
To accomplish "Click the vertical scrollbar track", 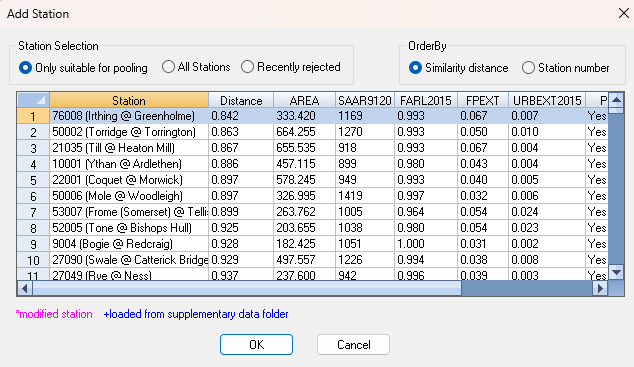I will [616, 190].
